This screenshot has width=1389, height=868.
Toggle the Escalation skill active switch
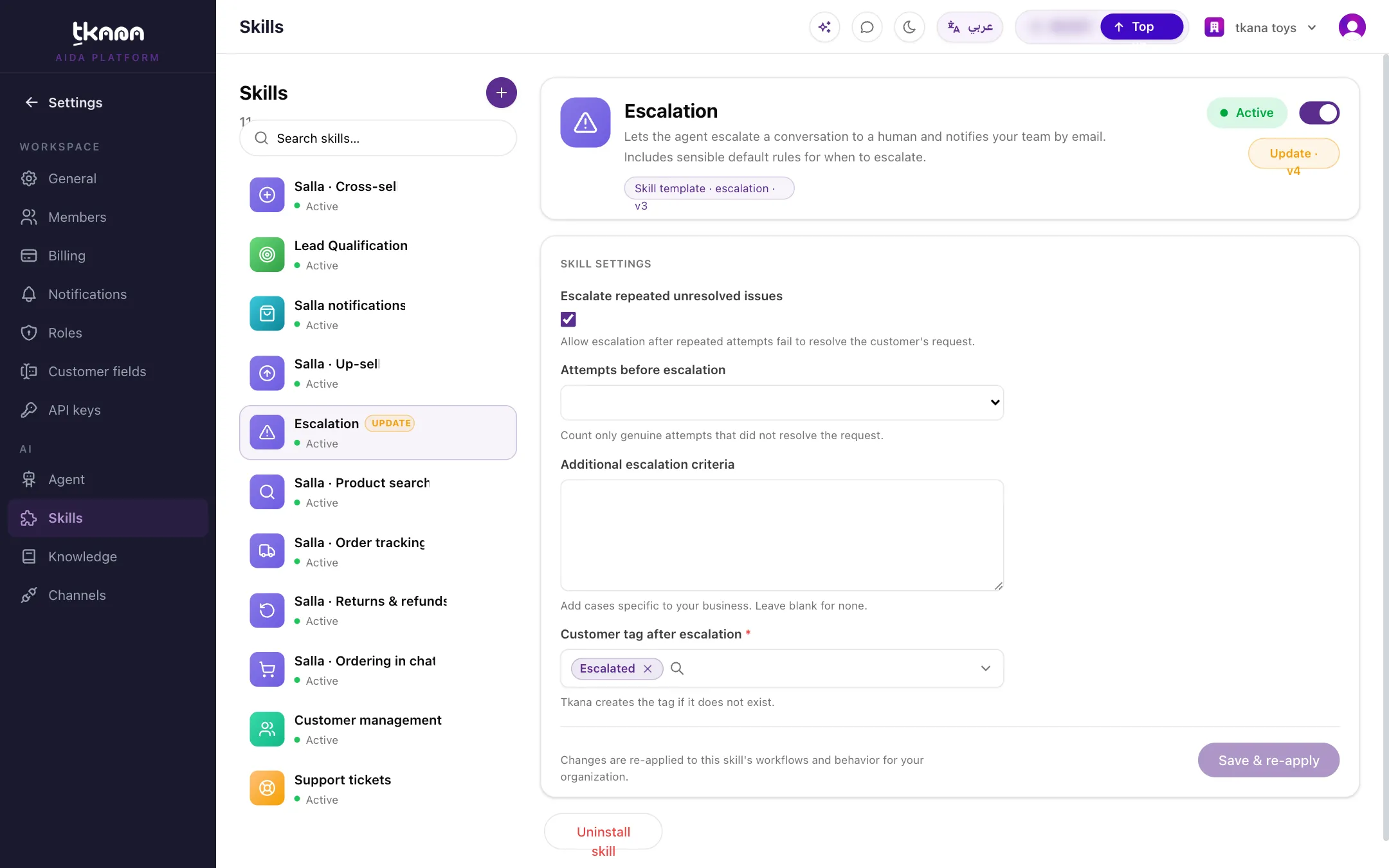pos(1319,113)
